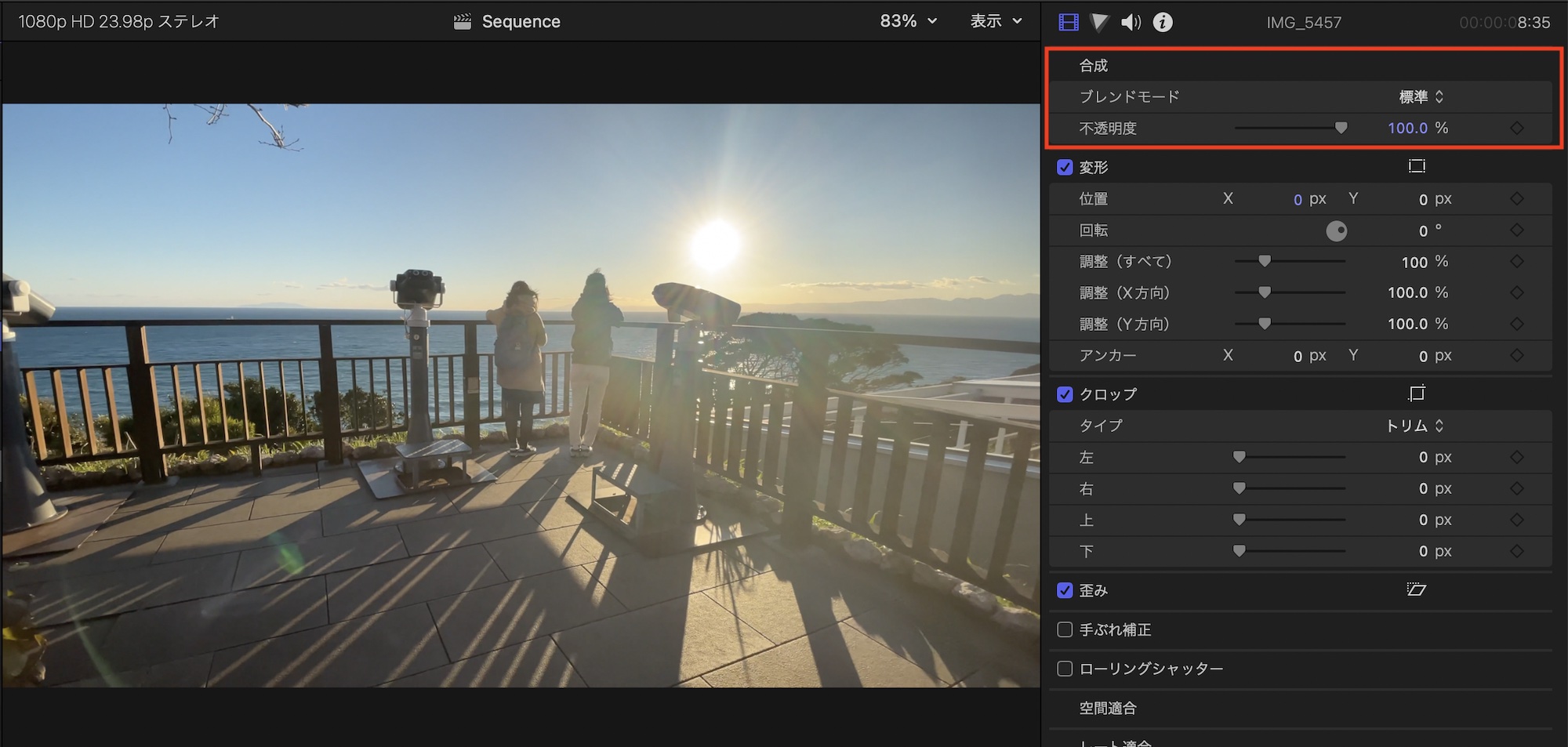
Task: Click the 1080p HD 23.98p ステレオ format label
Action: coord(118,21)
